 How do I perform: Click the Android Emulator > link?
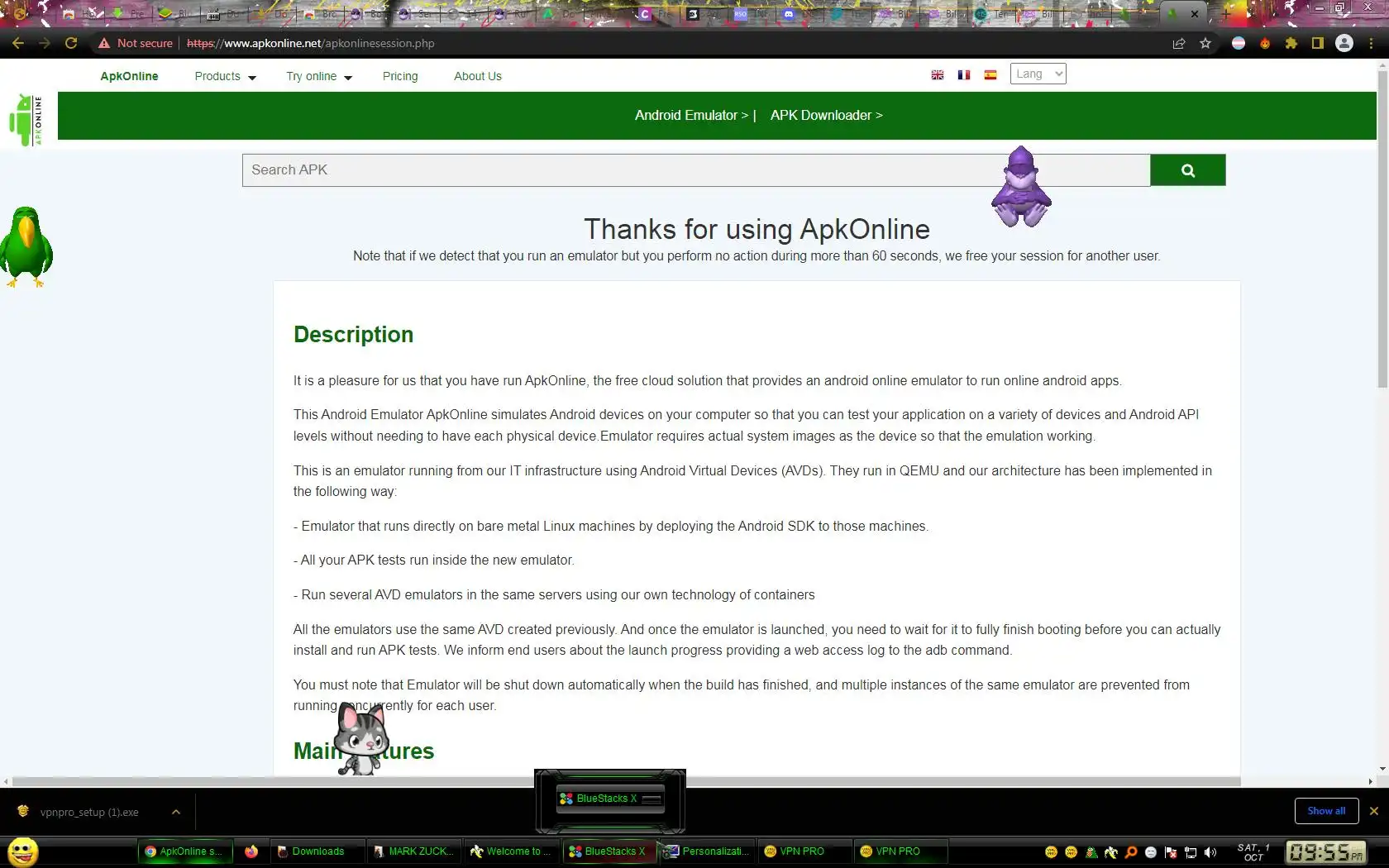691,115
